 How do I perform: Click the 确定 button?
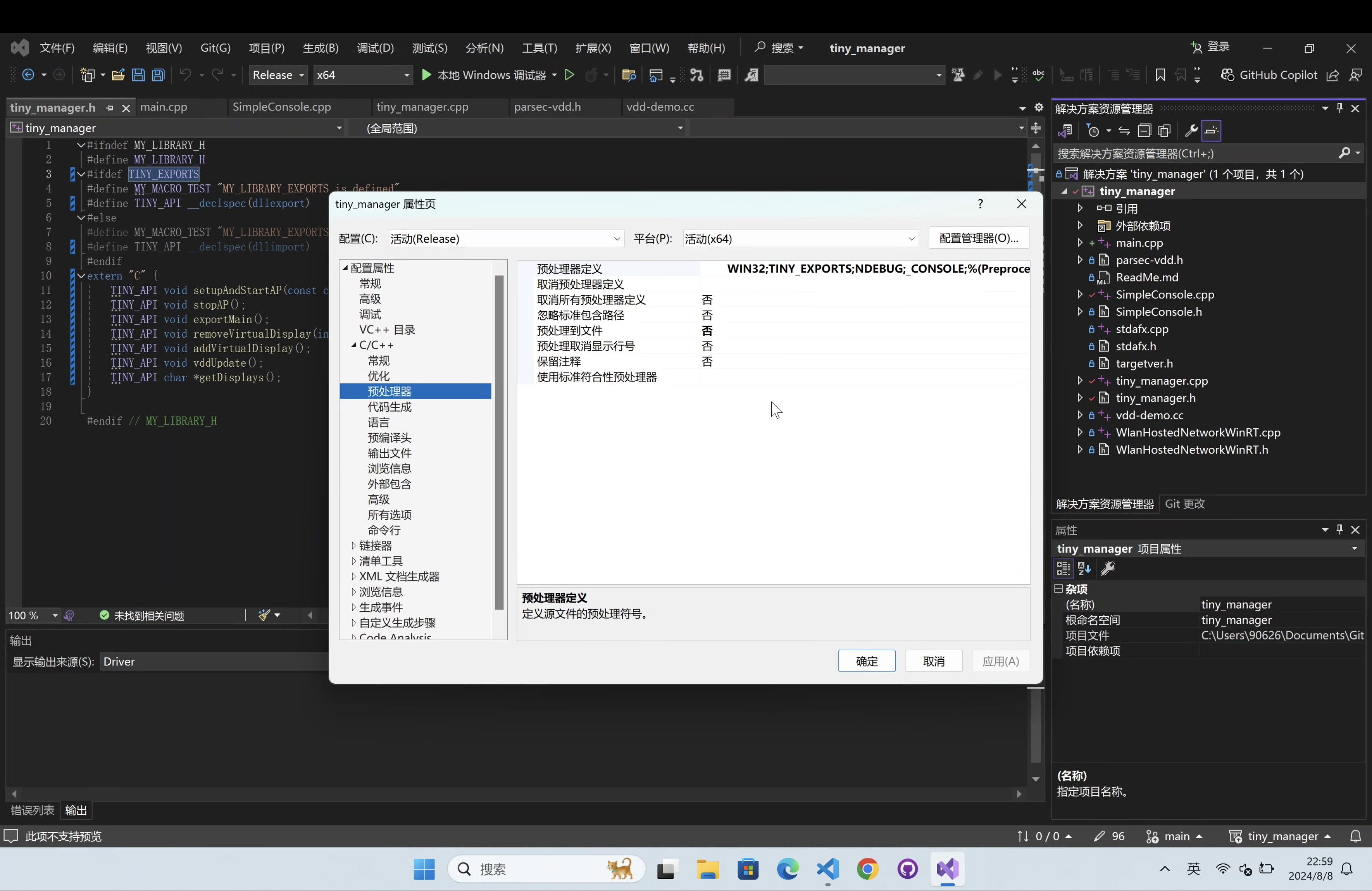(x=866, y=661)
